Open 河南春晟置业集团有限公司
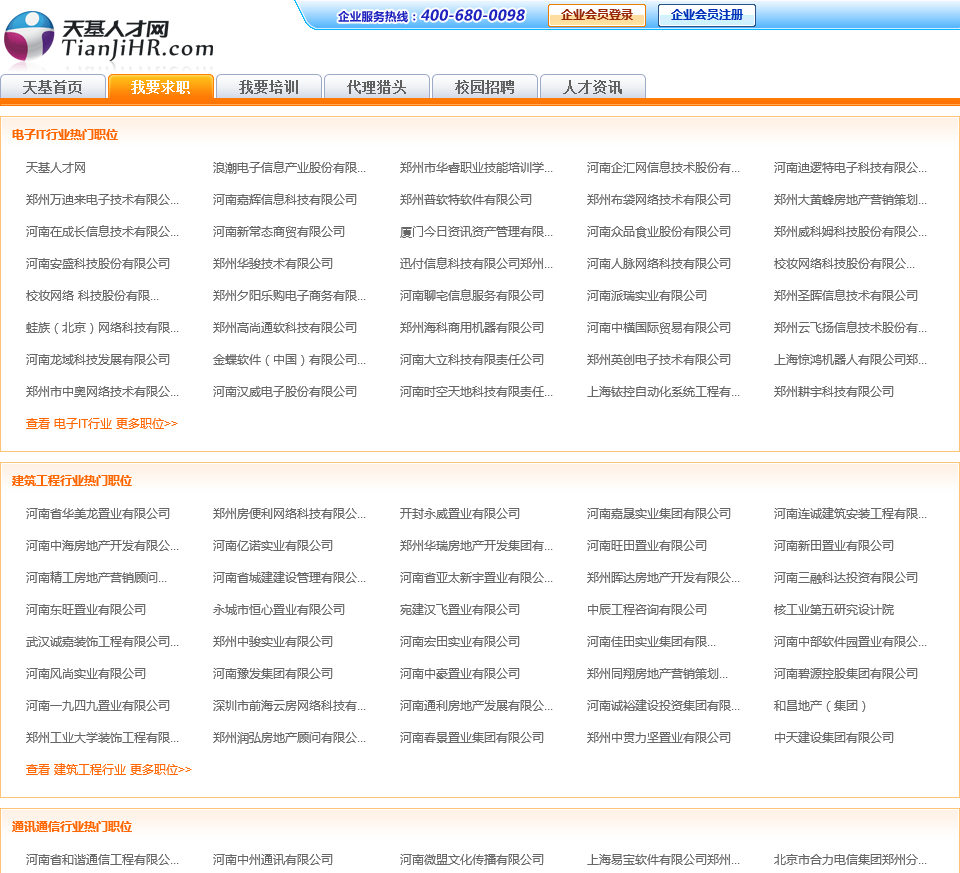 472,738
